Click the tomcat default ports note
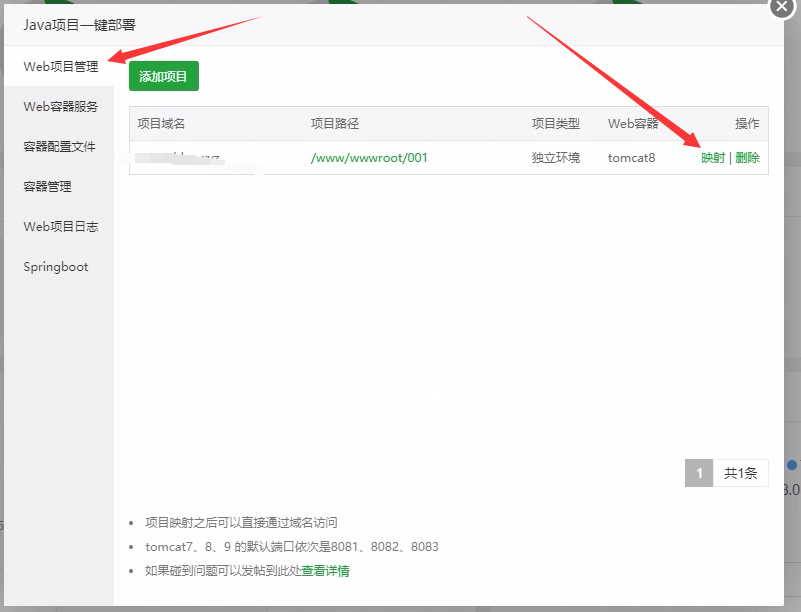Viewport: 801px width, 612px height. pyautogui.click(x=292, y=547)
